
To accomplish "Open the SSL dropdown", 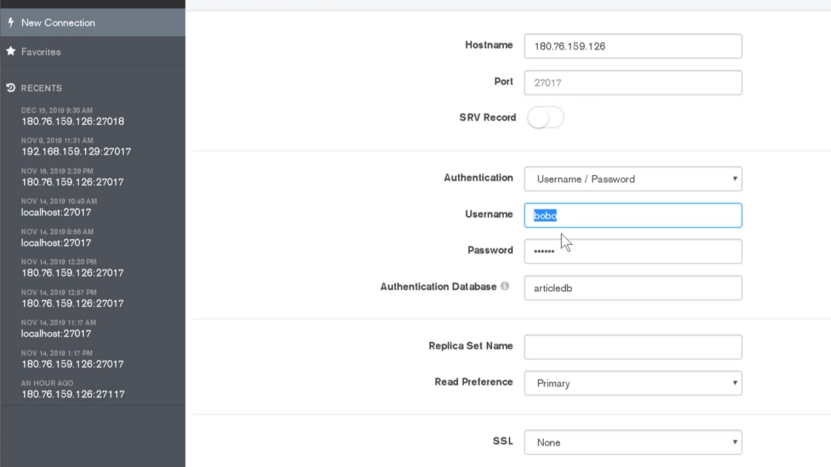I will 633,442.
